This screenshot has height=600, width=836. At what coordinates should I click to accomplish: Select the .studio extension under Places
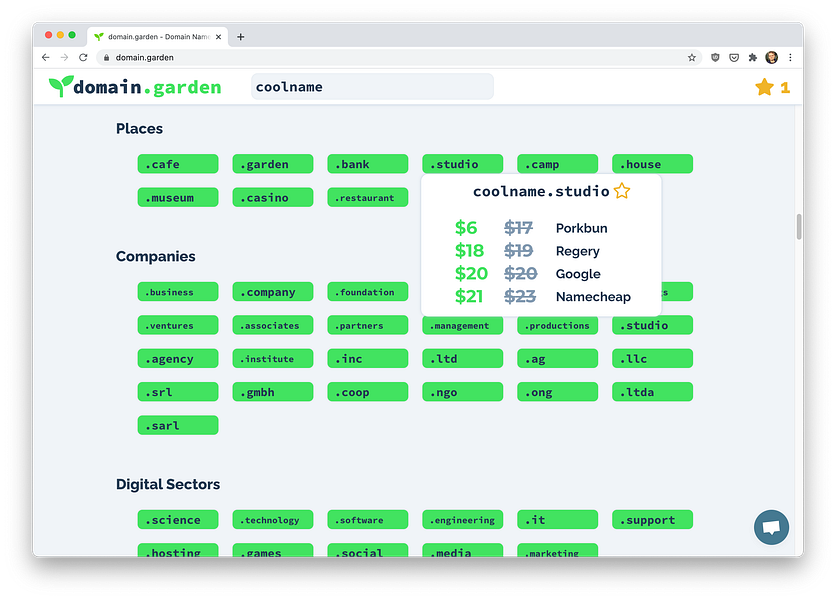tap(463, 164)
